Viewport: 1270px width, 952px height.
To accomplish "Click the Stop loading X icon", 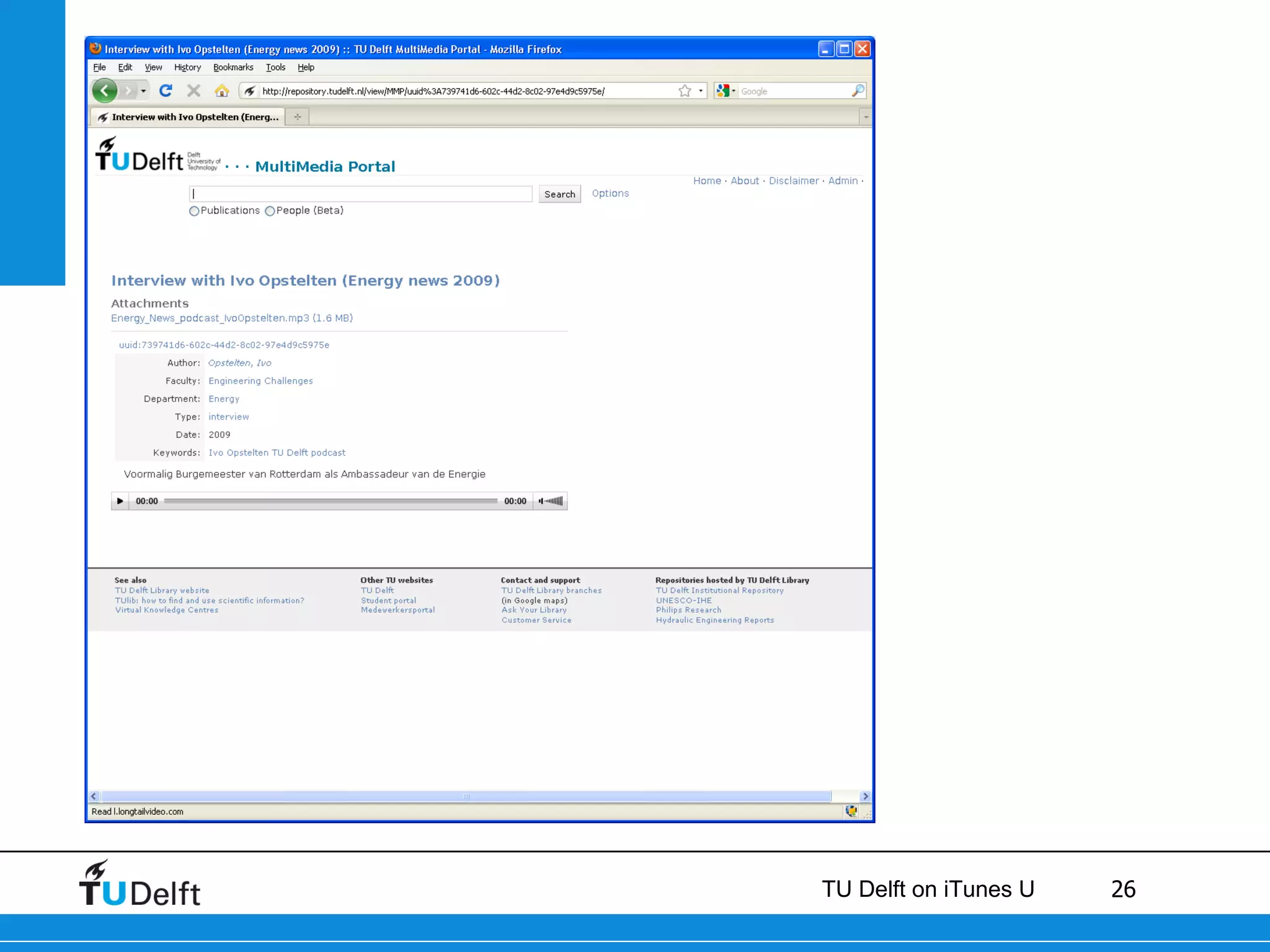I will pos(193,91).
